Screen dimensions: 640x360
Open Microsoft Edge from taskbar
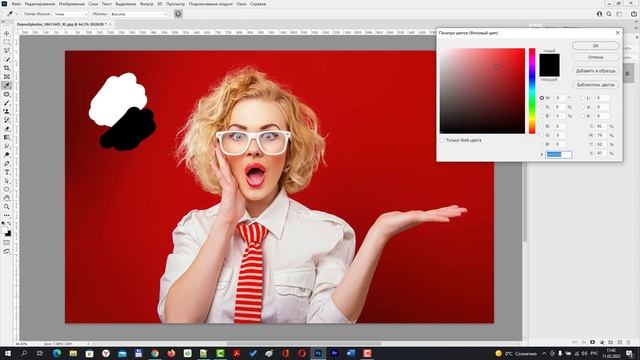(57, 353)
